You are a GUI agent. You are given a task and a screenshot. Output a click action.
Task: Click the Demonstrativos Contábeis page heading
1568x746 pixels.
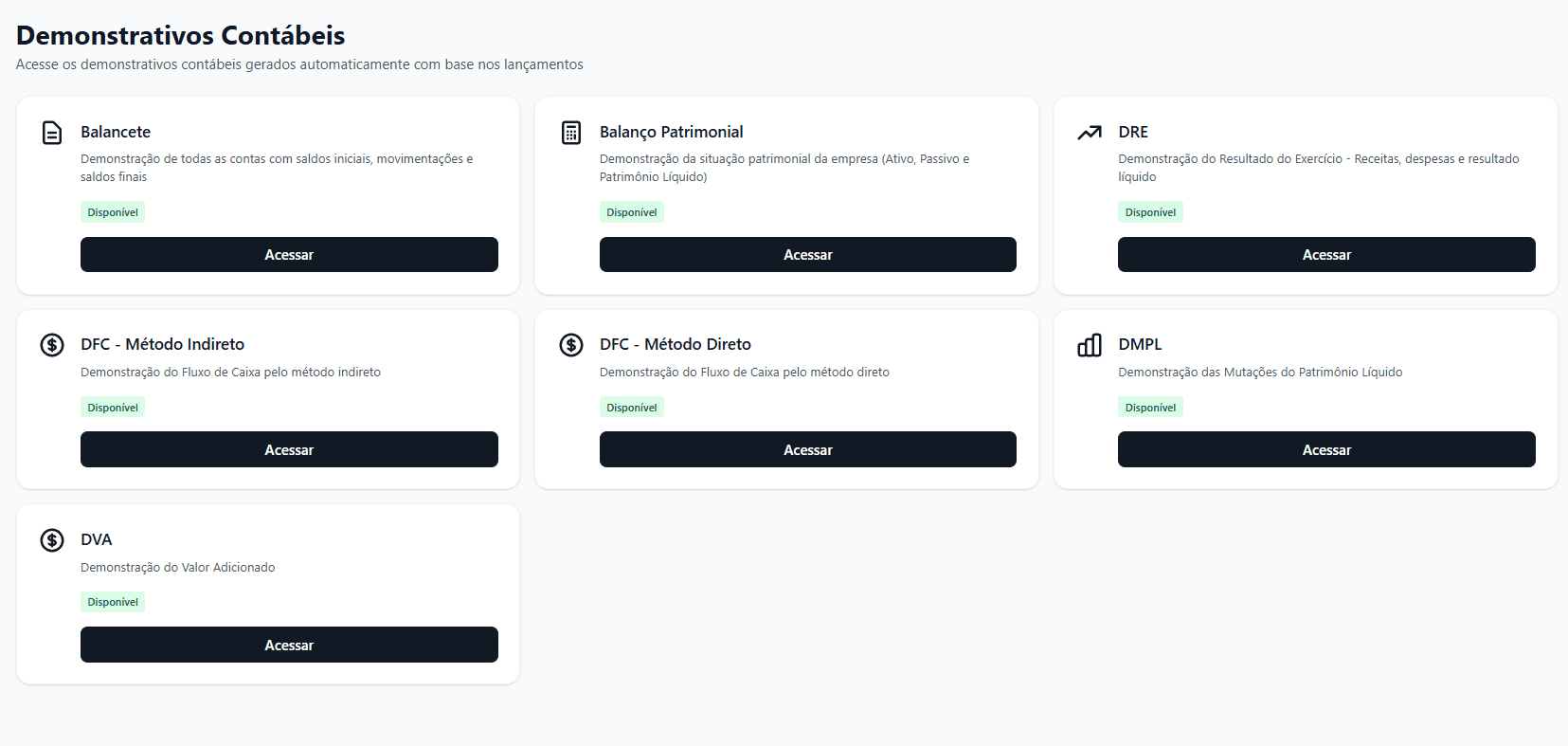pos(180,35)
